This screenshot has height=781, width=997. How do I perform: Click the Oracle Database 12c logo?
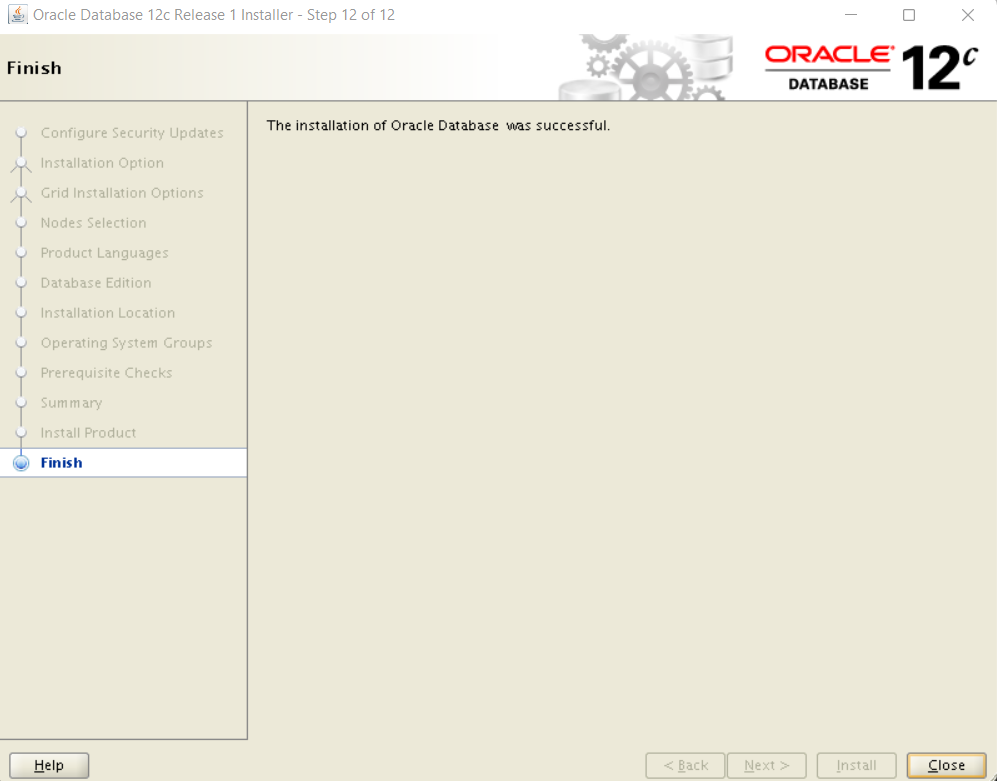click(871, 67)
